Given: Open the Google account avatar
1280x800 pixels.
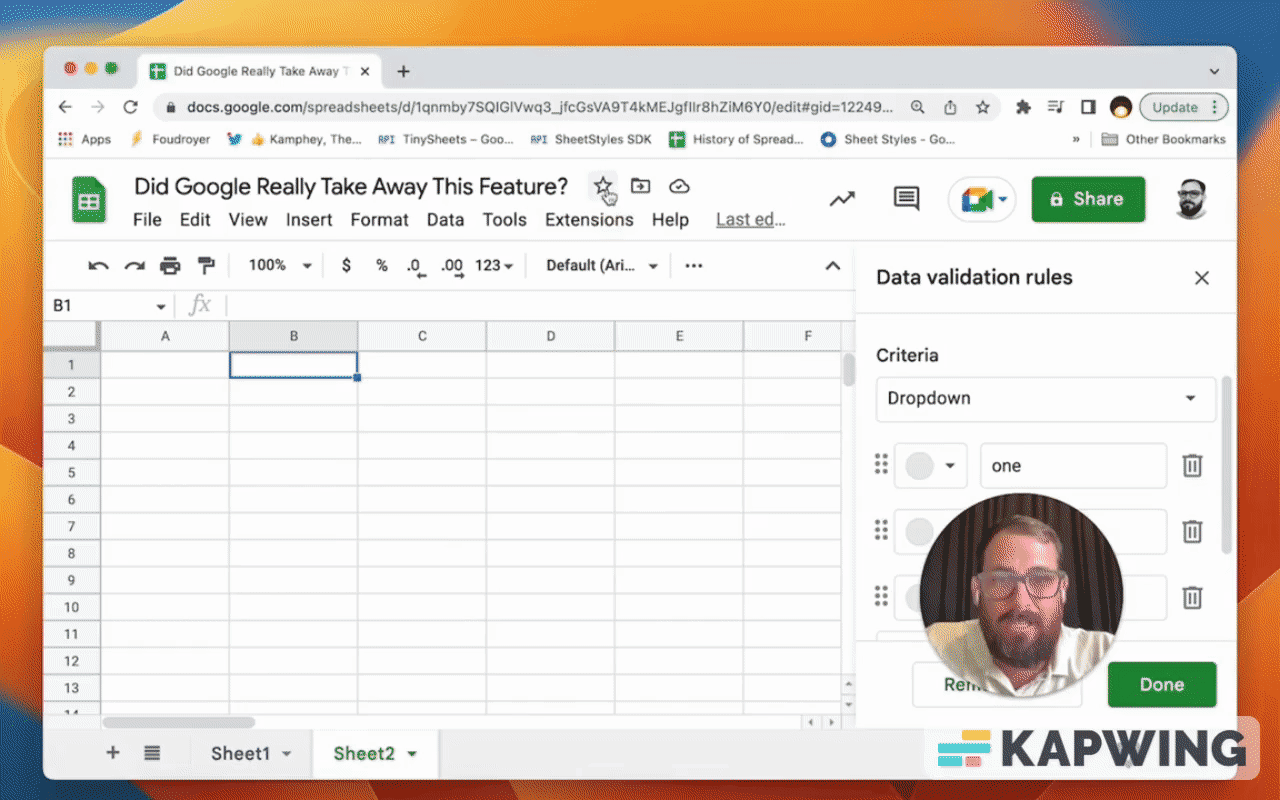Looking at the screenshot, I should pos(1192,199).
